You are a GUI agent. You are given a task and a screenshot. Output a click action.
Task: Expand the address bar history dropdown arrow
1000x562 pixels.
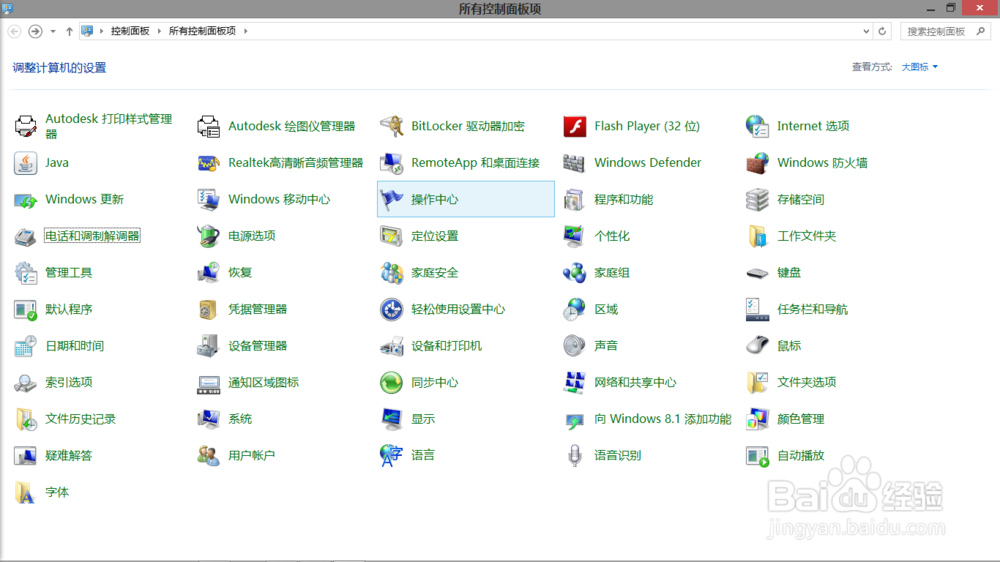click(866, 31)
